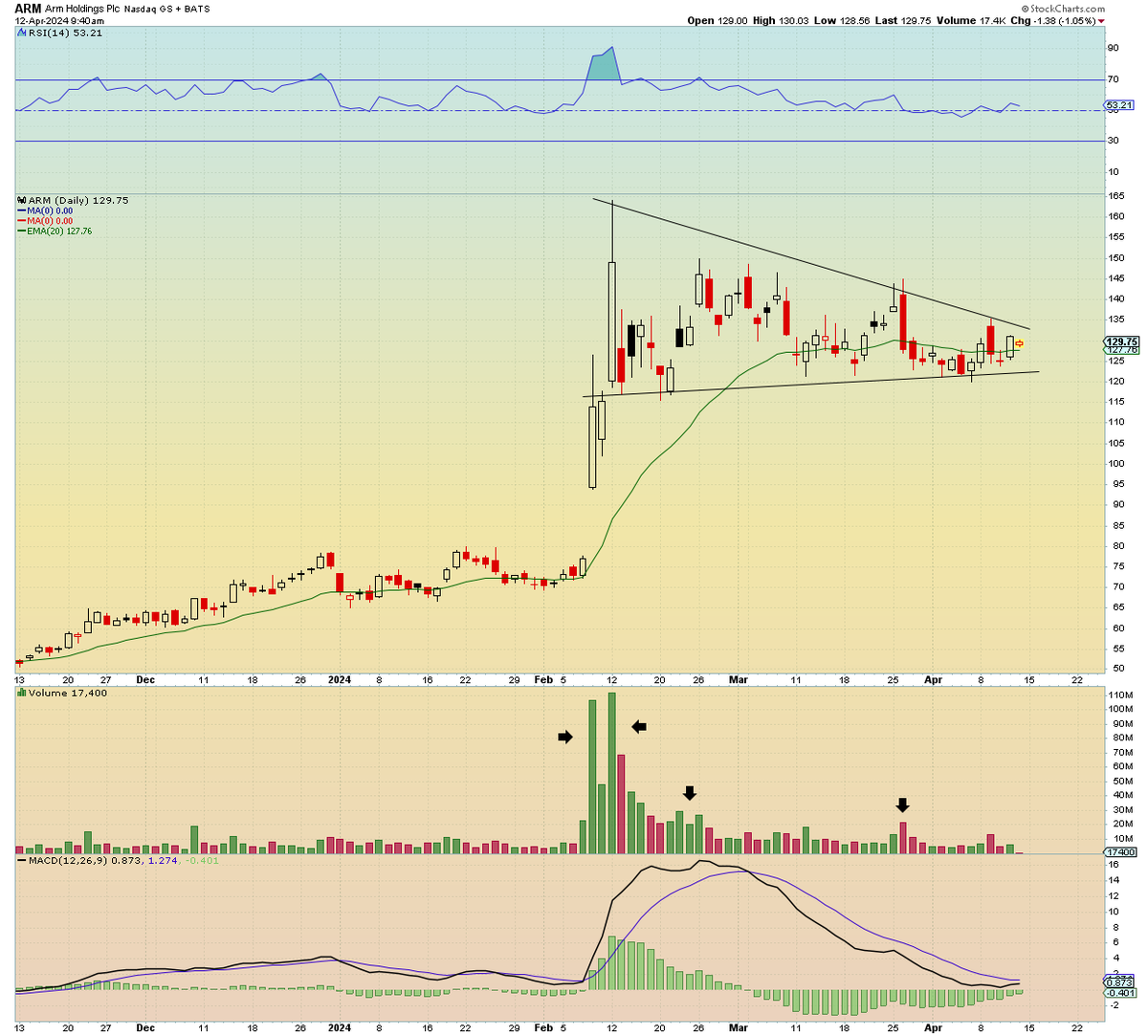
Task: Click the 100 label on the price axis
Action: (1115, 464)
